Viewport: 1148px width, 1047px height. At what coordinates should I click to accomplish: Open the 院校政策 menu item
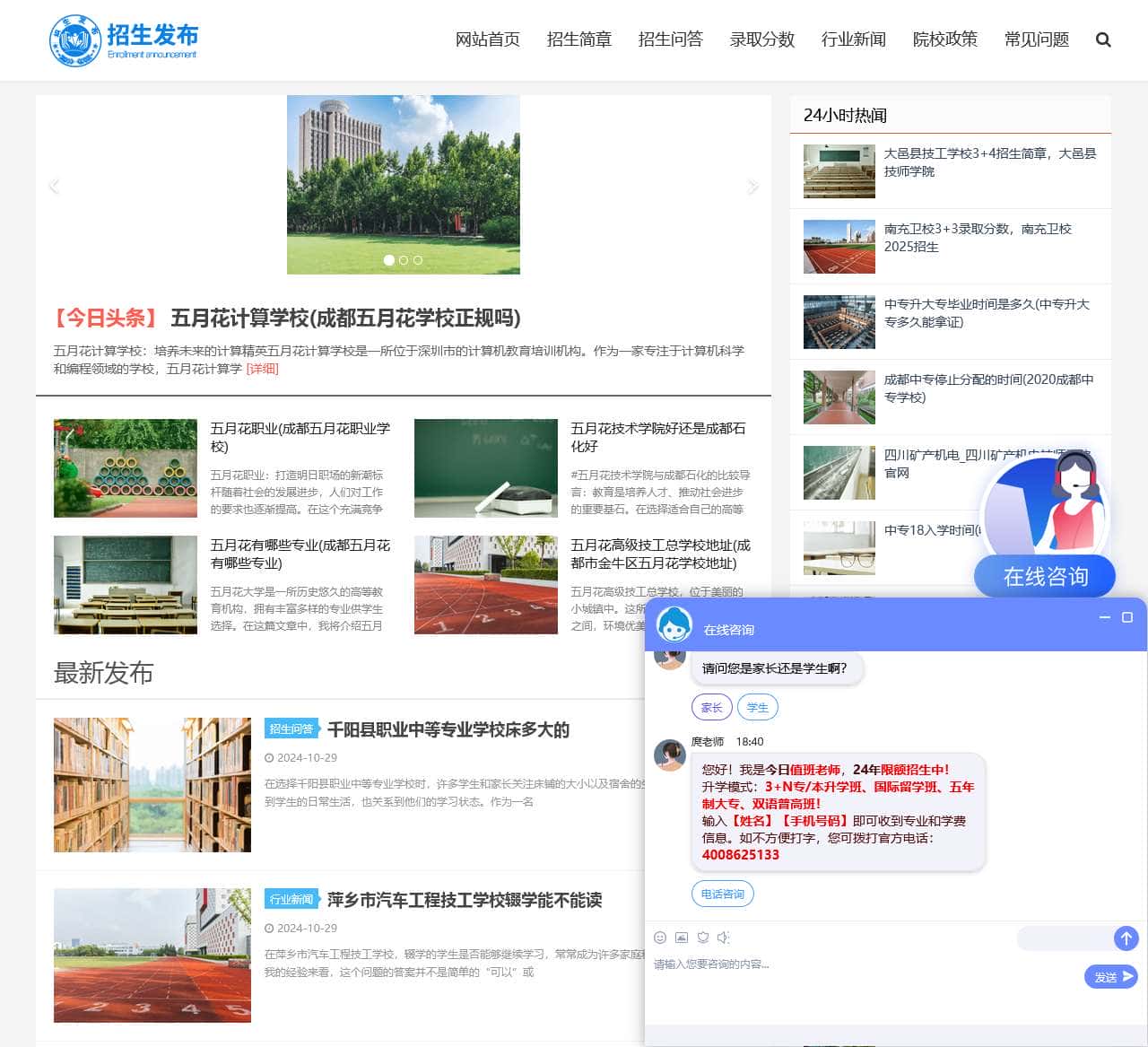(944, 39)
